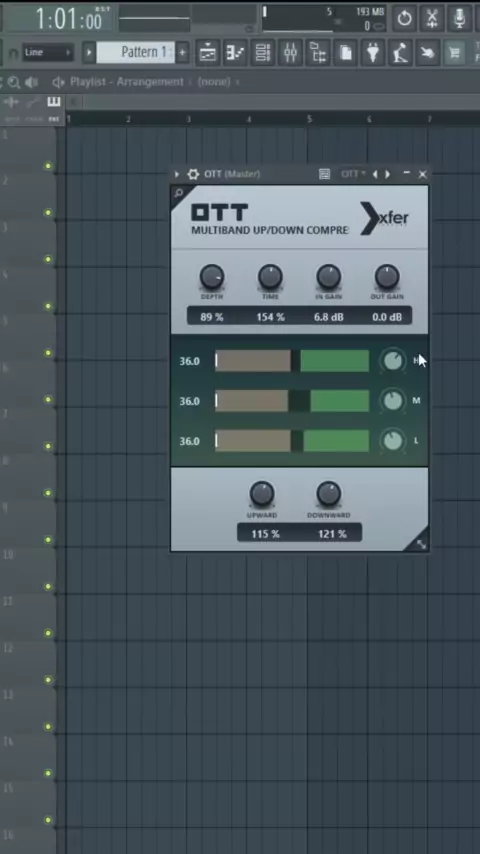
Task: Click the documents icon beside the browser button
Action: click(x=345, y=53)
